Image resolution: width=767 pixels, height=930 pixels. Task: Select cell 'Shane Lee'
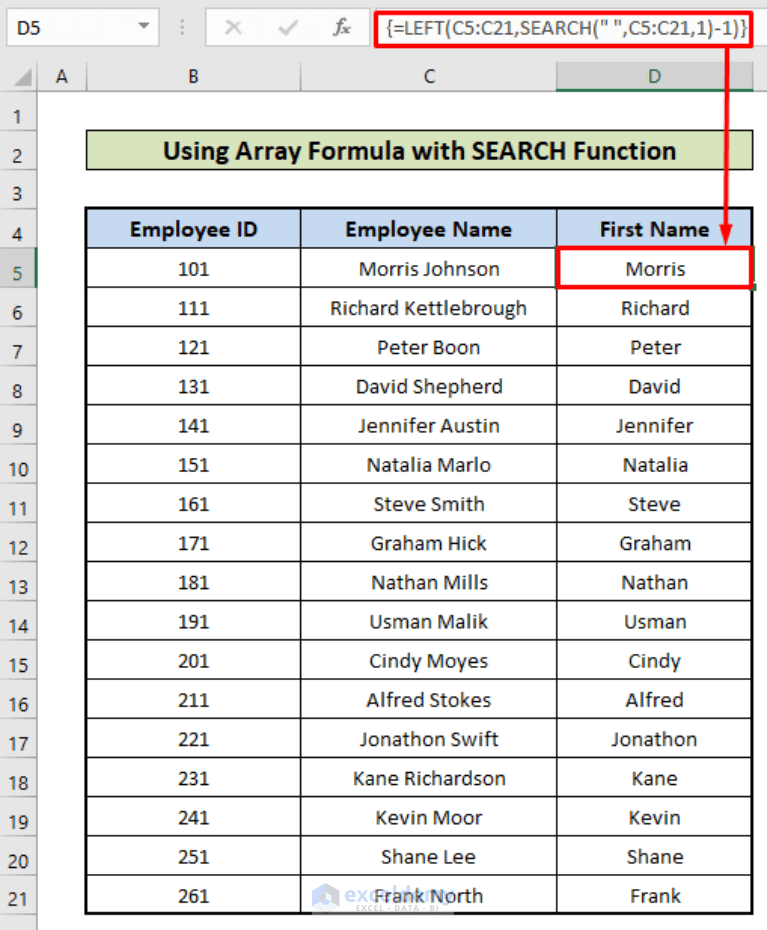[428, 856]
